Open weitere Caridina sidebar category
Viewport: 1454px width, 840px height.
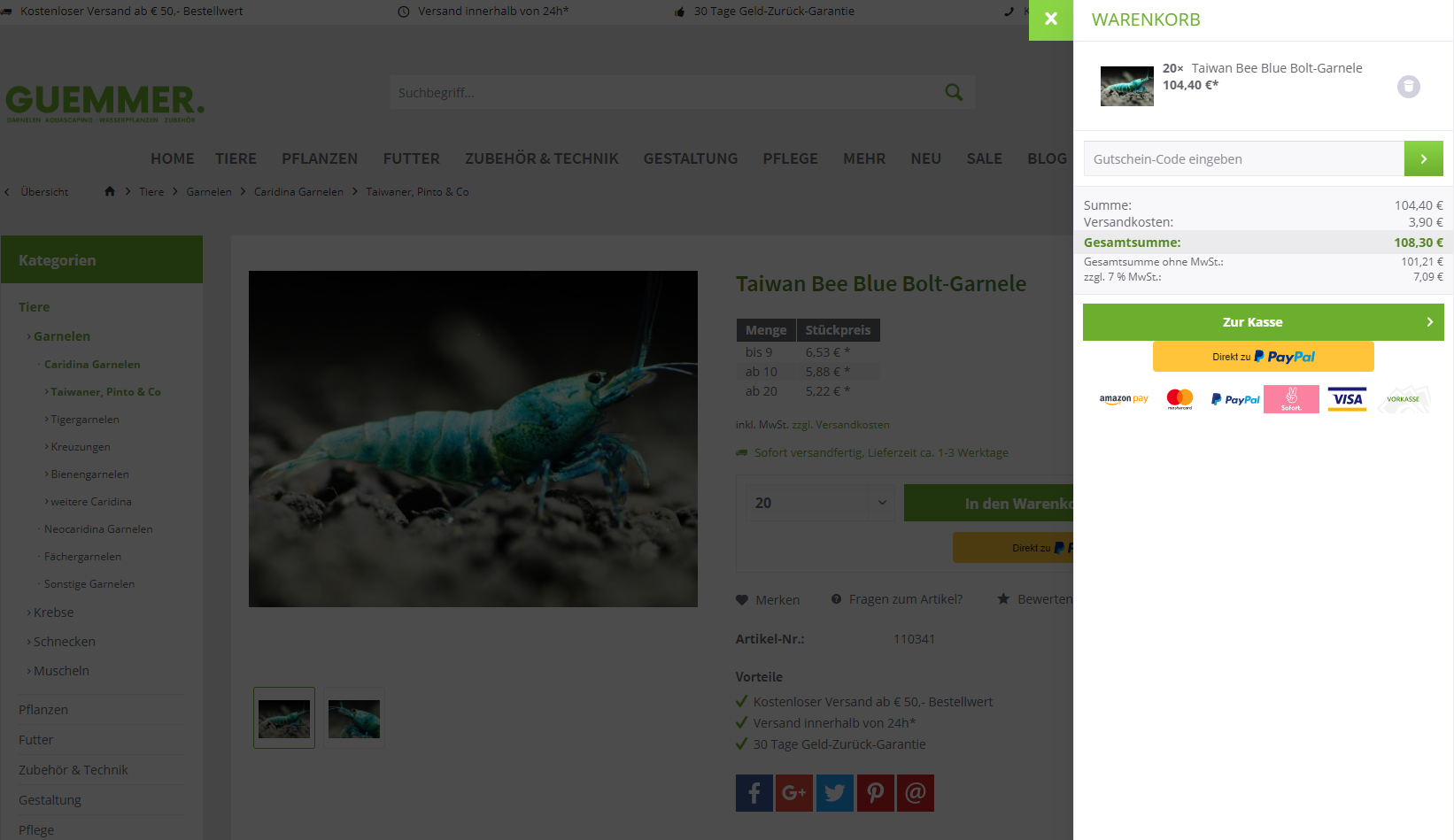click(91, 502)
